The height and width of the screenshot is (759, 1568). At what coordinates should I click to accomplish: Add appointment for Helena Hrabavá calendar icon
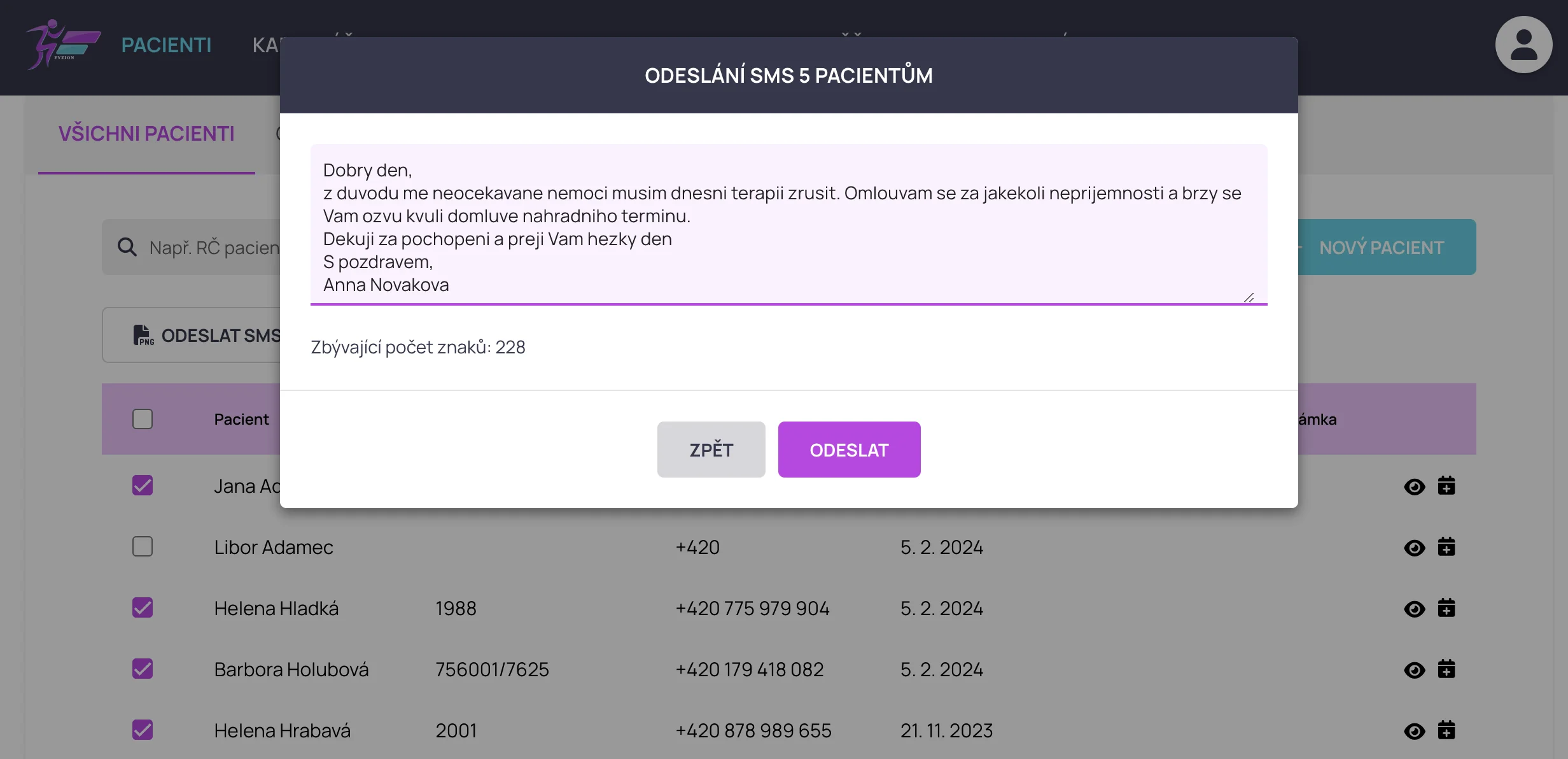coord(1446,730)
